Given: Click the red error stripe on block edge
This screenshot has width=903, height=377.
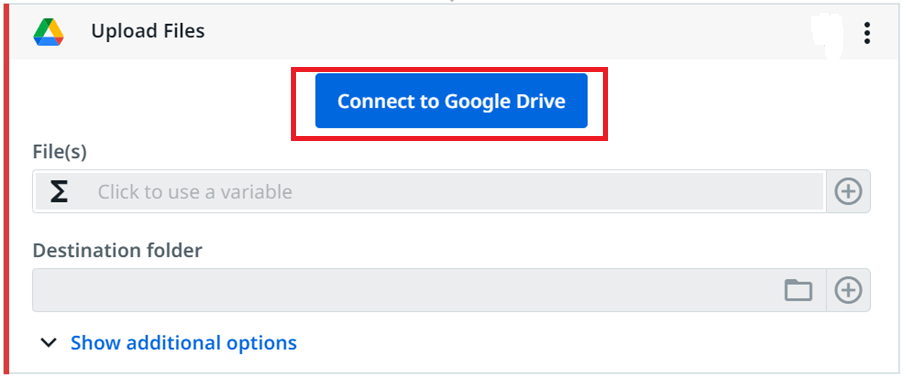Looking at the screenshot, I should click(x=6, y=190).
